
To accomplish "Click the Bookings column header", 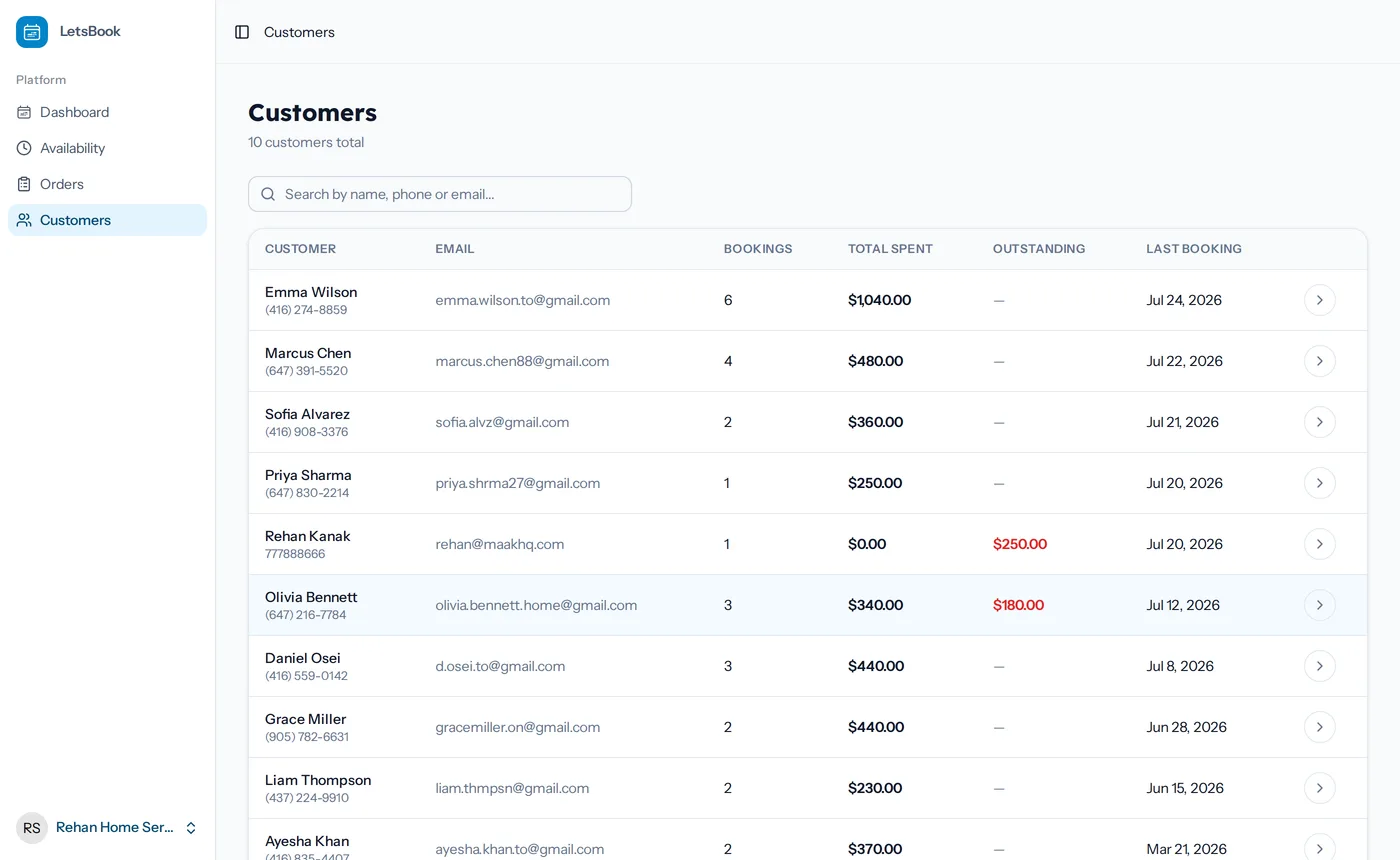I will pos(758,249).
